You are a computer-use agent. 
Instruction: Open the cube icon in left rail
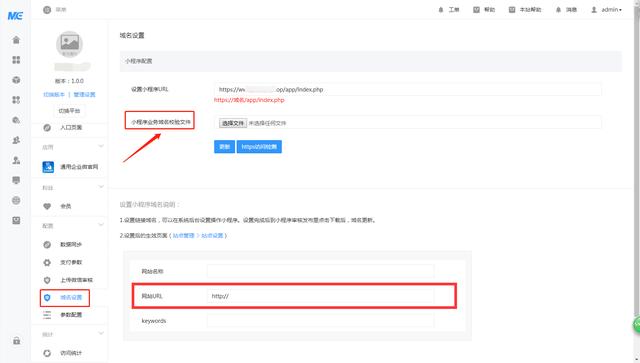click(16, 80)
